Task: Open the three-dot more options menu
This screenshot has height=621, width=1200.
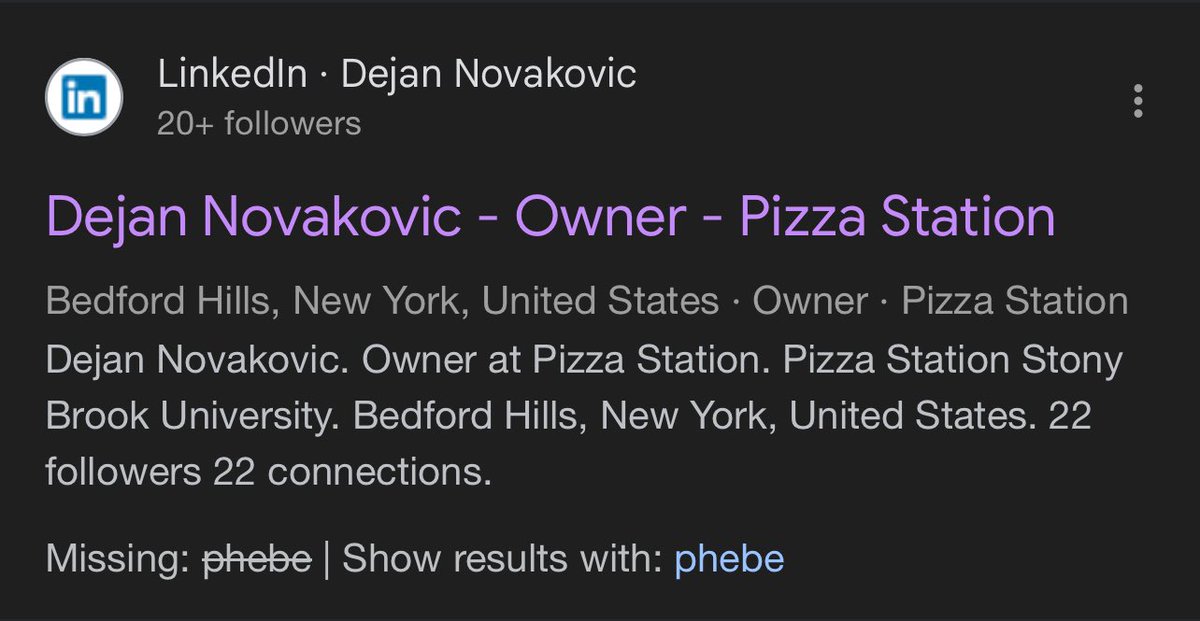Action: (1138, 101)
